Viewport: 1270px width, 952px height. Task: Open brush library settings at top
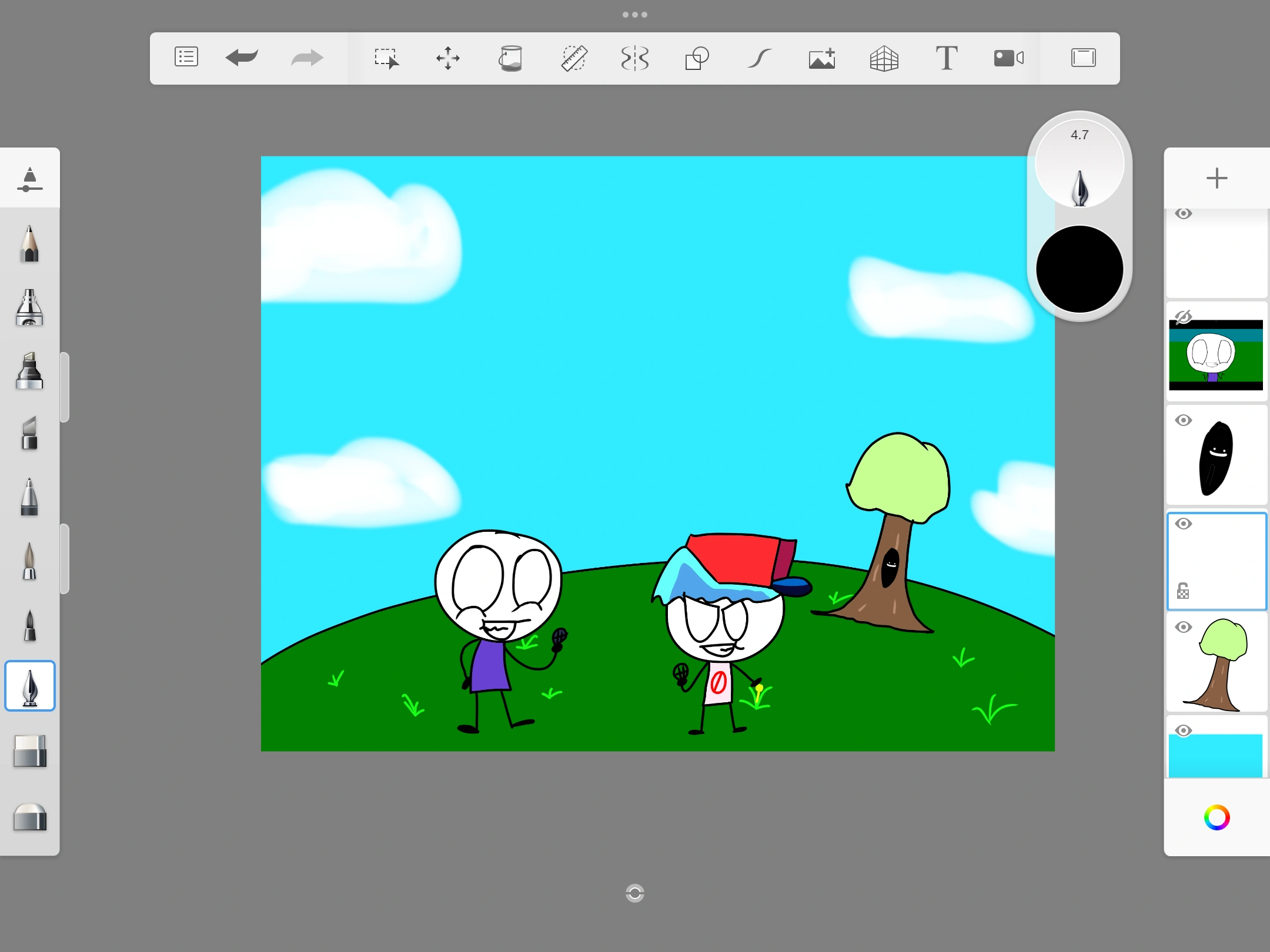click(x=29, y=179)
